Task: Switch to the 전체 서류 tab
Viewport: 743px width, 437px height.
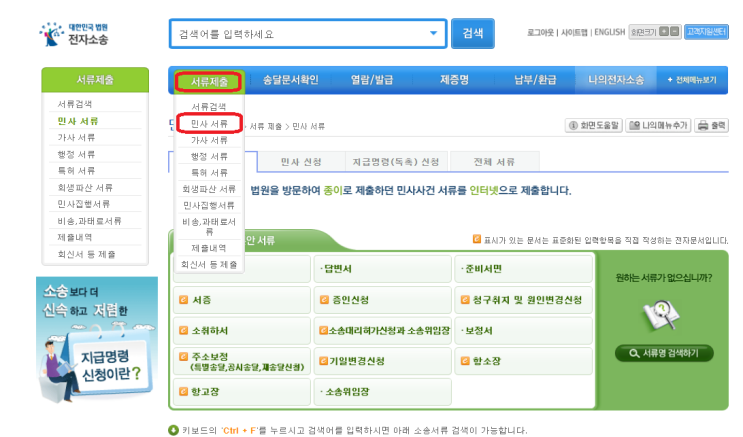Action: [494, 162]
